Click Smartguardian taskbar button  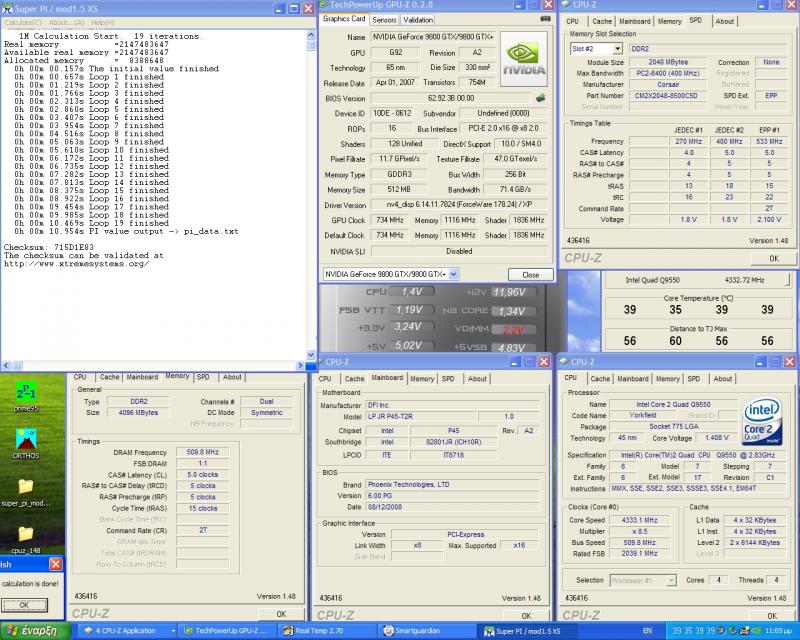428,631
